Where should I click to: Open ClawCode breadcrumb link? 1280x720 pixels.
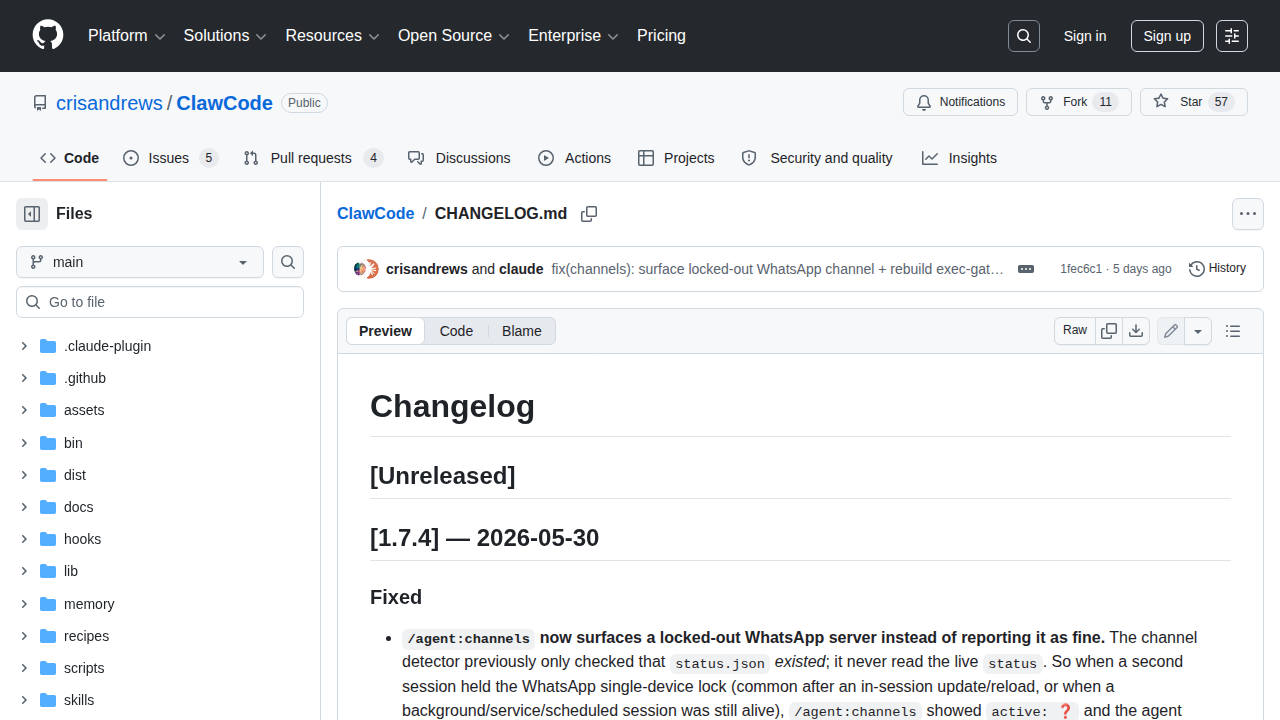tap(376, 214)
